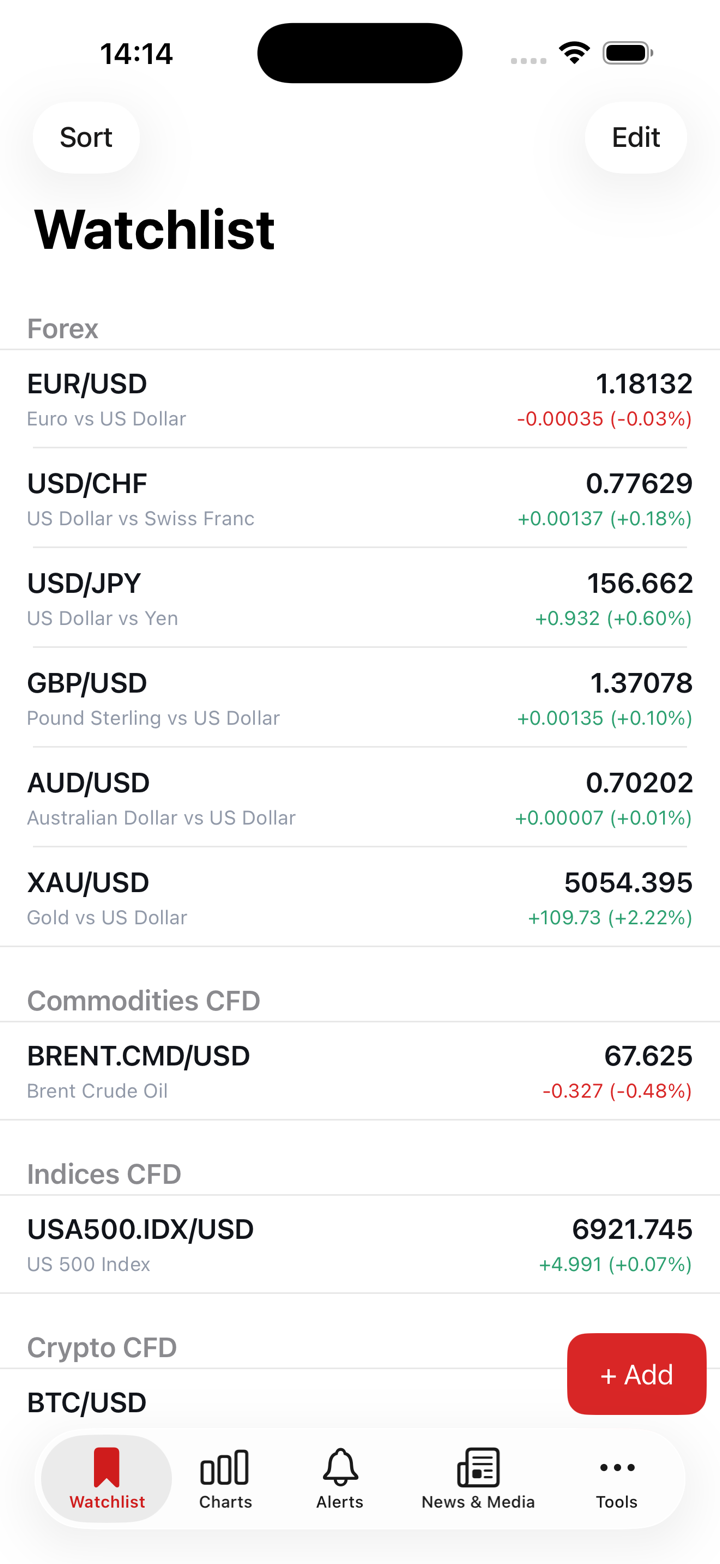Tap the Forex section header
The width and height of the screenshot is (720, 1564).
63,328
